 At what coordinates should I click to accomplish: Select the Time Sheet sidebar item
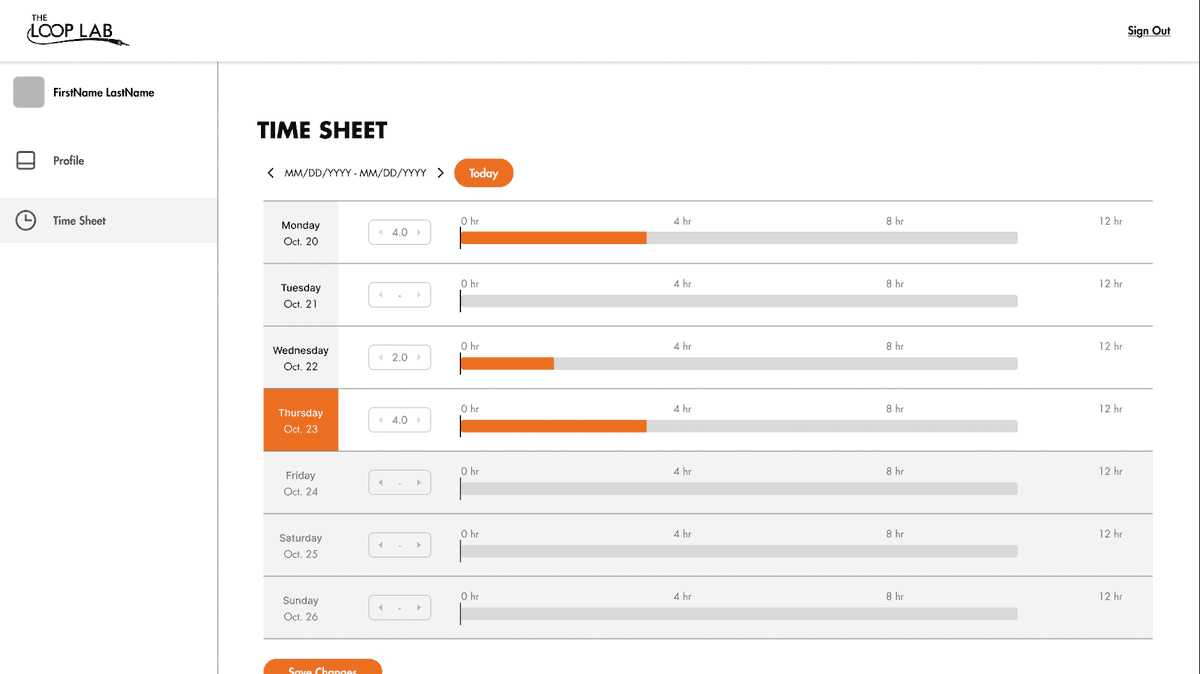(79, 220)
